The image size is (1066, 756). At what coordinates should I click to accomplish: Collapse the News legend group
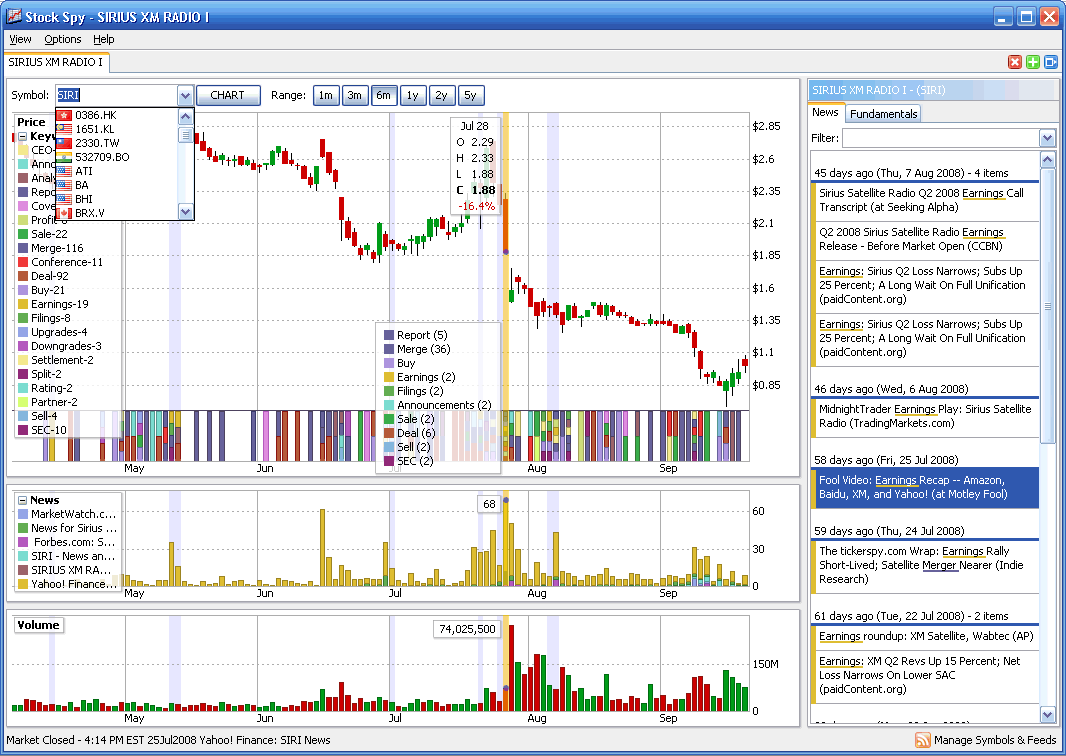(22, 500)
